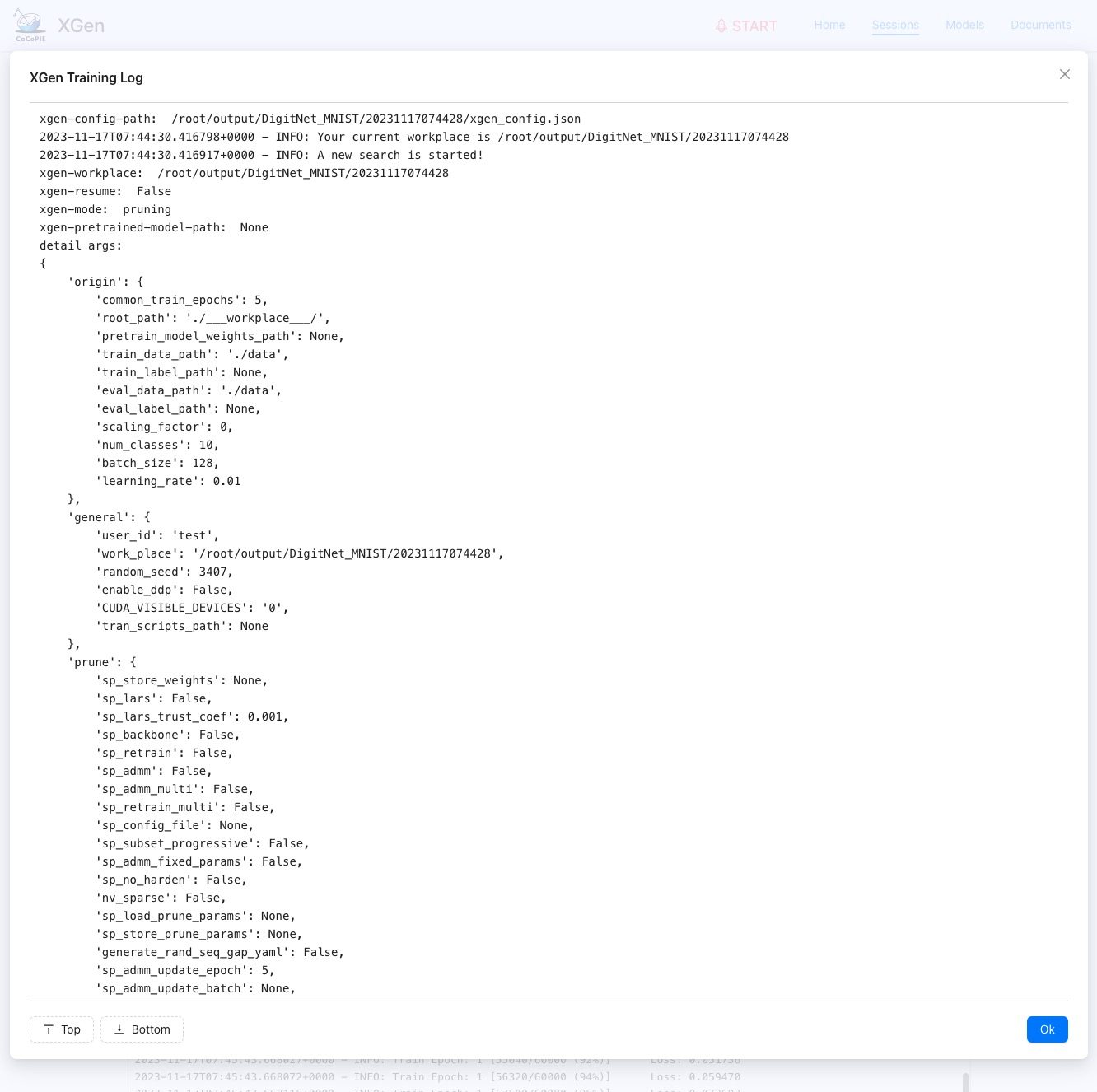Jump to Top of the log
The width and height of the screenshot is (1097, 1092).
(x=62, y=1029)
